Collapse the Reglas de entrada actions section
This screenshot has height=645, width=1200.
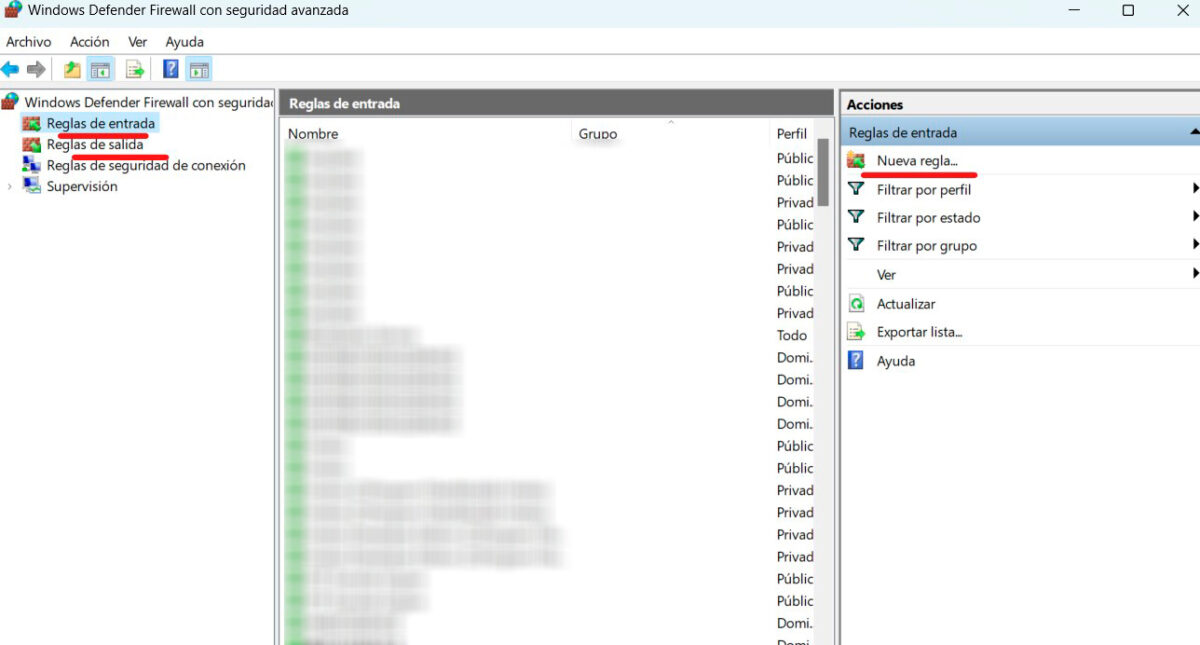click(1193, 132)
